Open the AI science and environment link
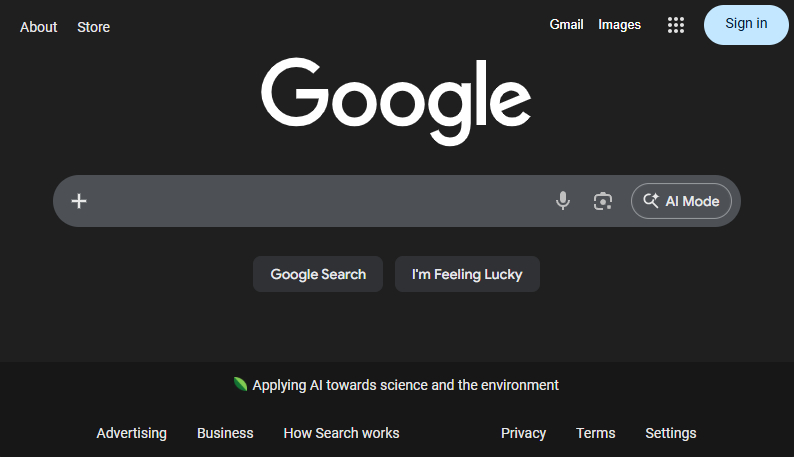Viewport: 794px width, 457px height. point(405,385)
